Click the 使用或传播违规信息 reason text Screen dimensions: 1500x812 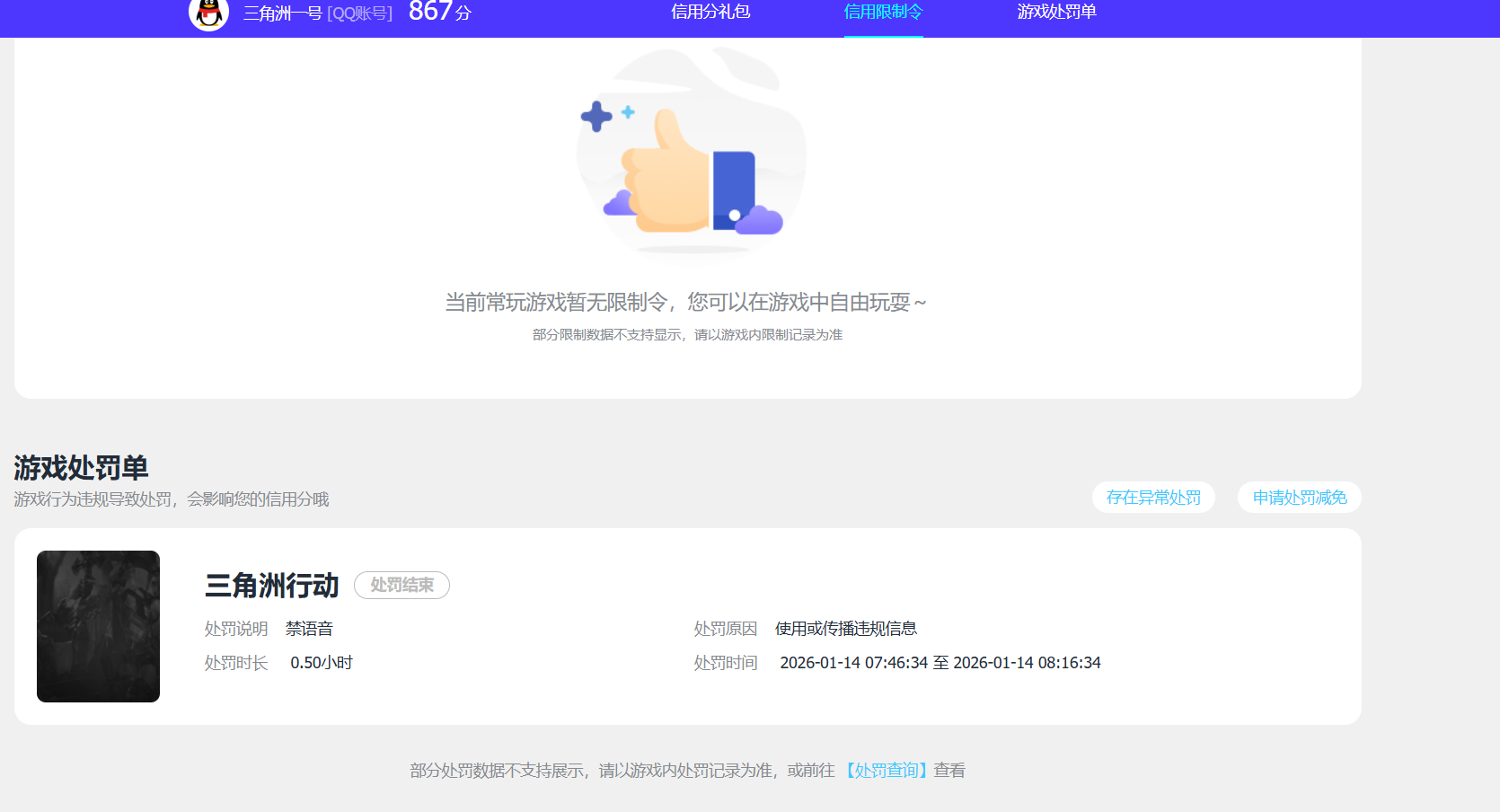[x=846, y=629]
